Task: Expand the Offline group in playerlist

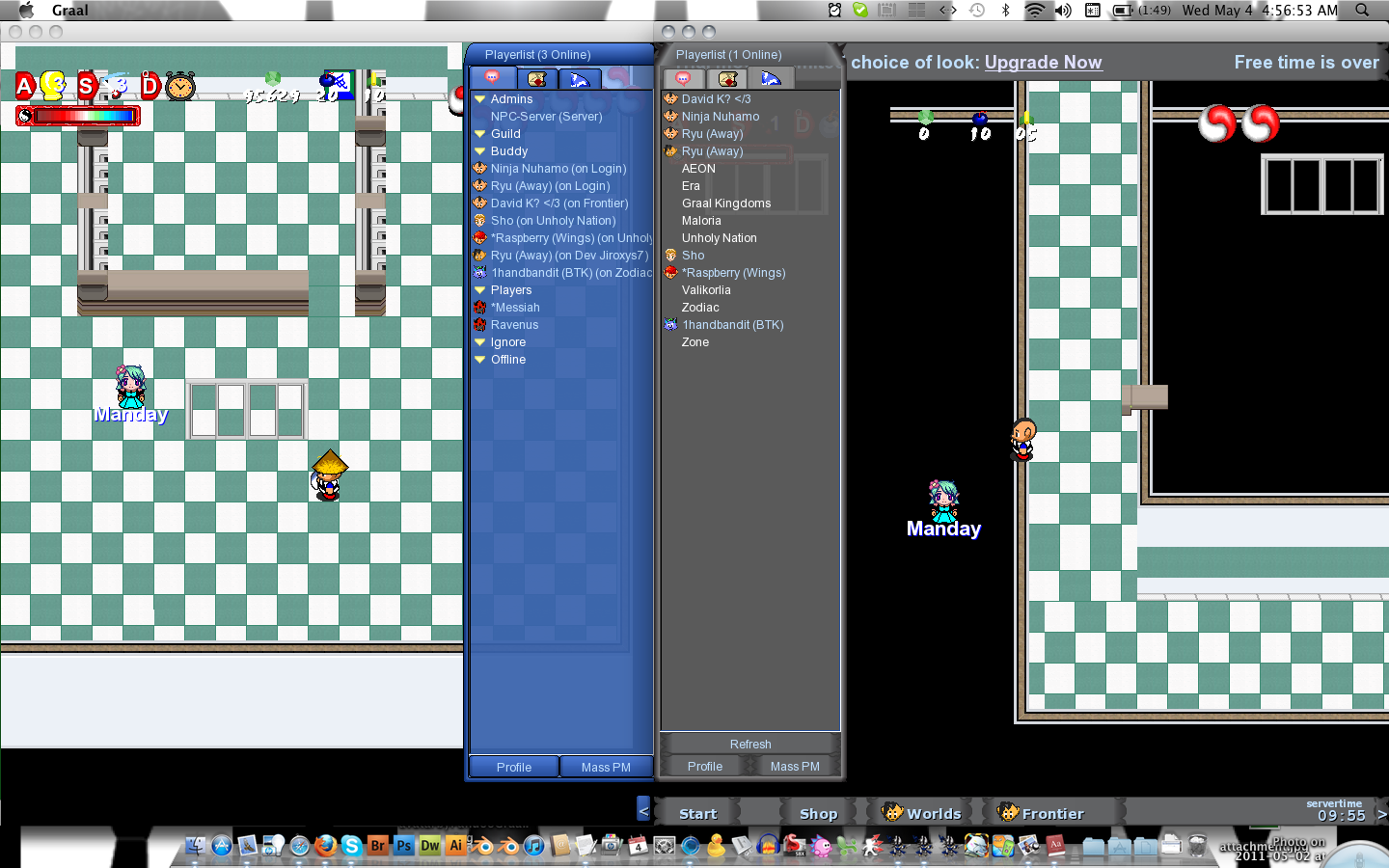Action: 479,360
